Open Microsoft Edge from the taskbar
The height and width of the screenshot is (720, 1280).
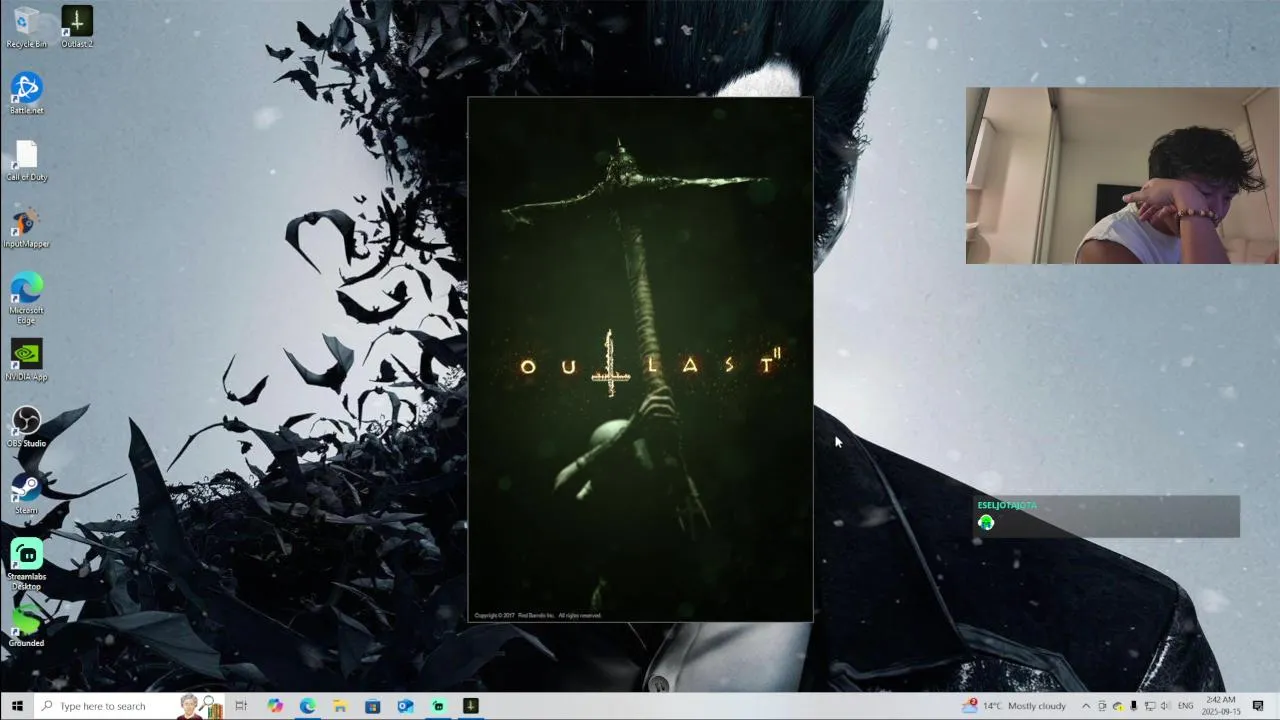tap(307, 706)
